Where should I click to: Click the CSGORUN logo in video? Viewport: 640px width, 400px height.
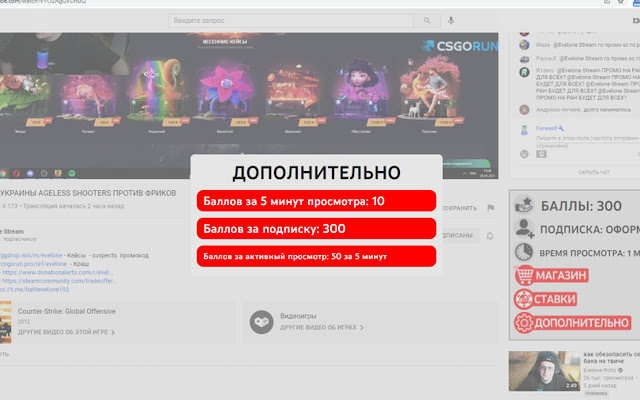[x=460, y=46]
